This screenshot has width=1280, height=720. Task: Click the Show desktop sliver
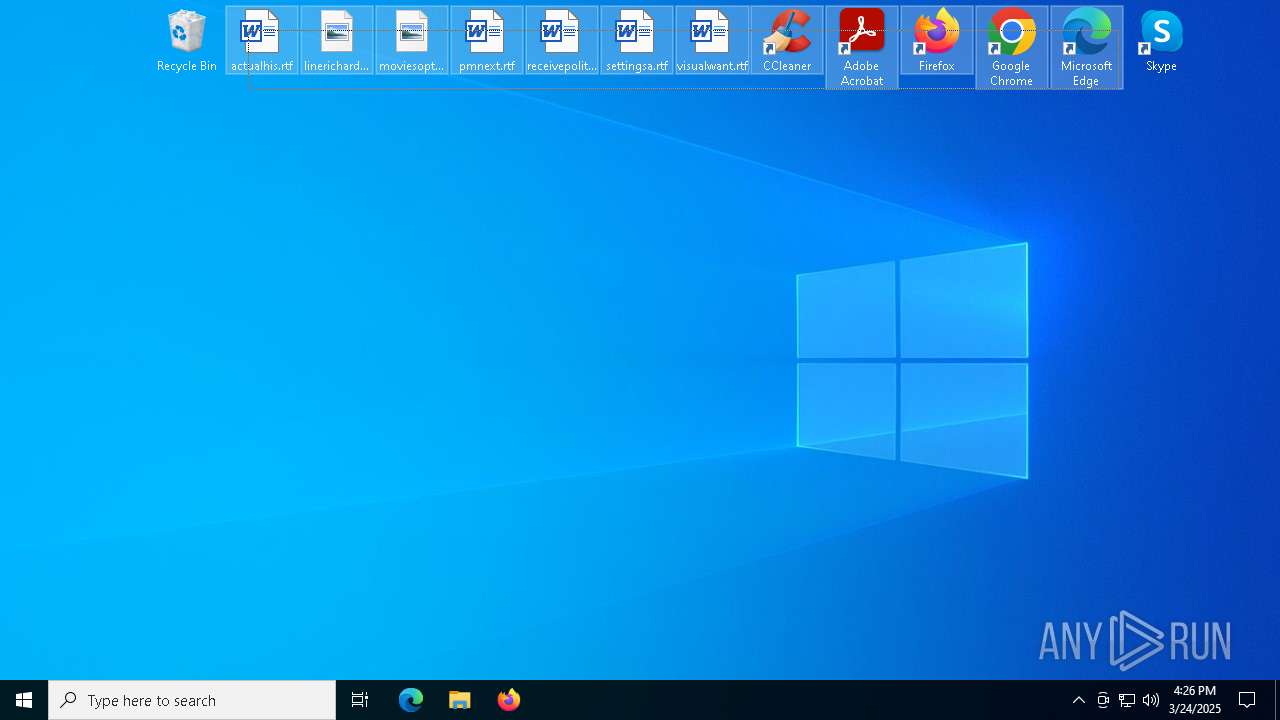1277,700
